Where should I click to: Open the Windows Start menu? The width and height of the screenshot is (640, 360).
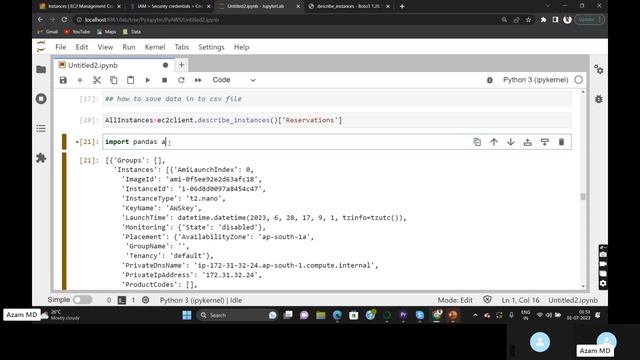tap(187, 315)
